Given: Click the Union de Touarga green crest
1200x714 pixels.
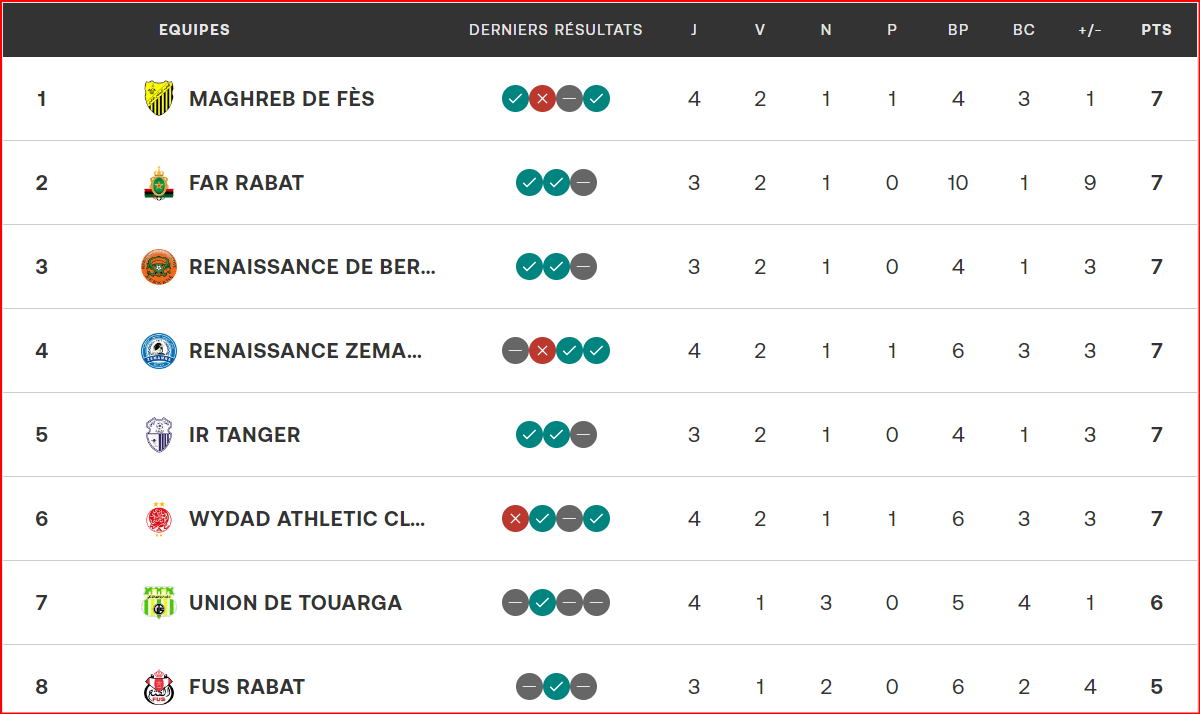Looking at the screenshot, I should (x=159, y=603).
